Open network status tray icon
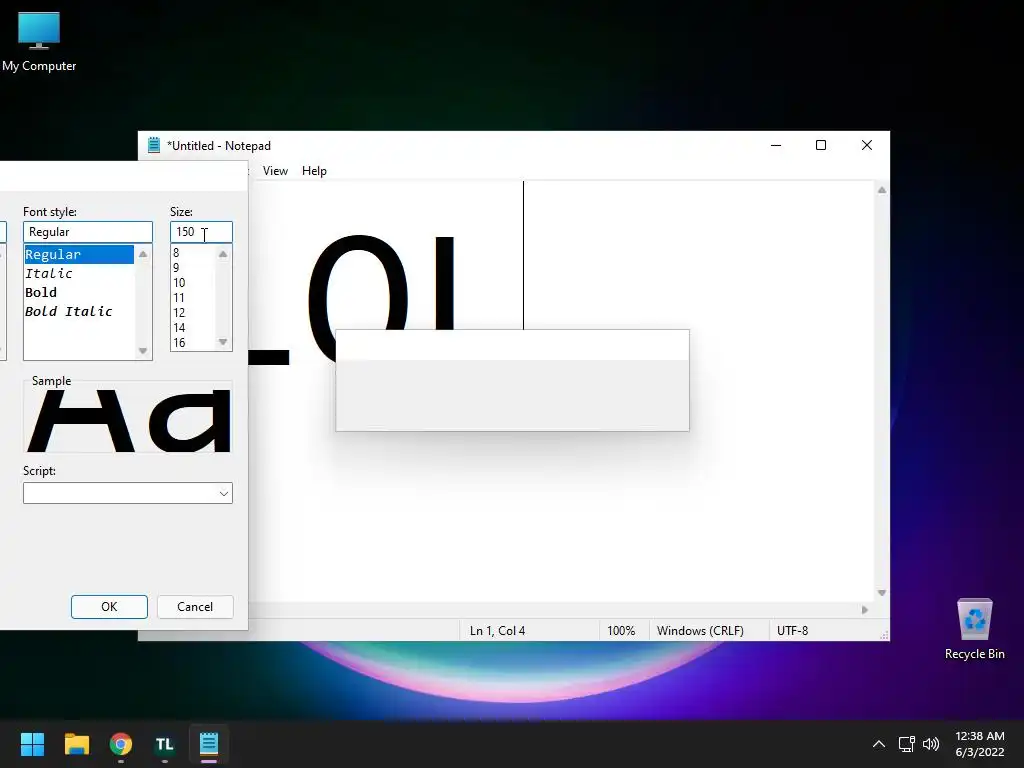Viewport: 1024px width, 768px height. (906, 744)
